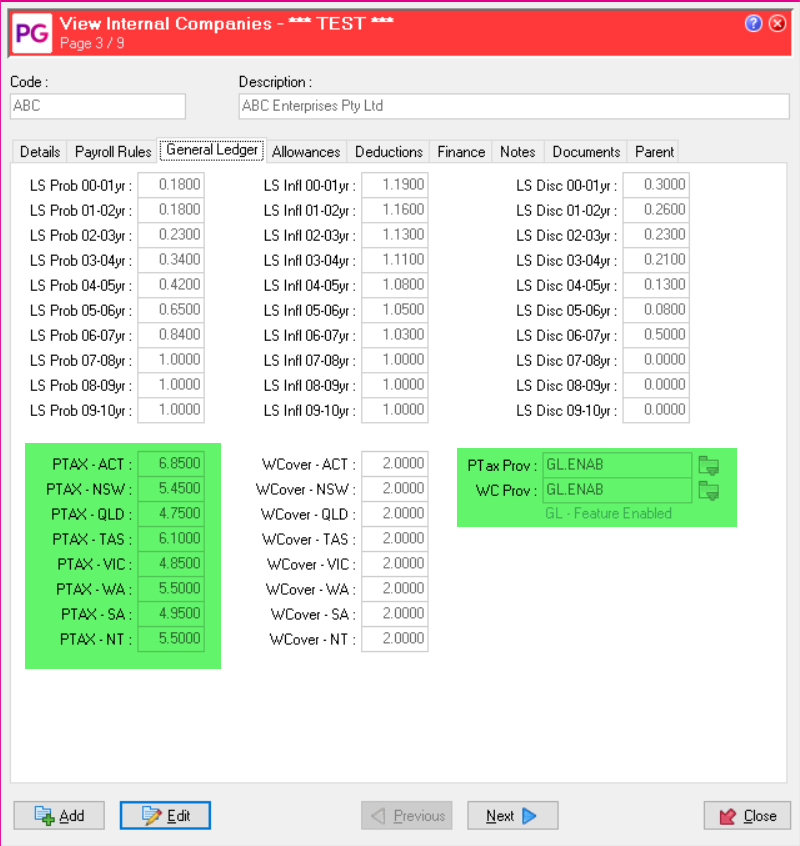The image size is (800, 846).
Task: Click the Add button
Action: (59, 815)
